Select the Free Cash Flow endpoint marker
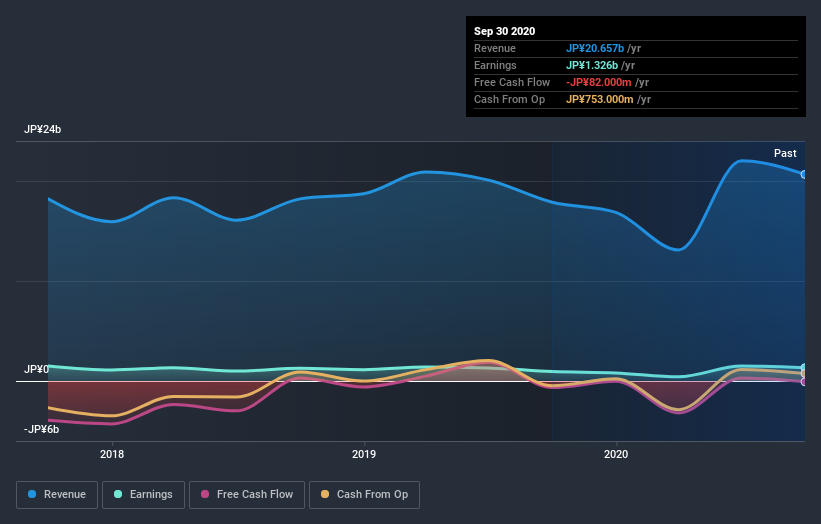 click(x=804, y=382)
